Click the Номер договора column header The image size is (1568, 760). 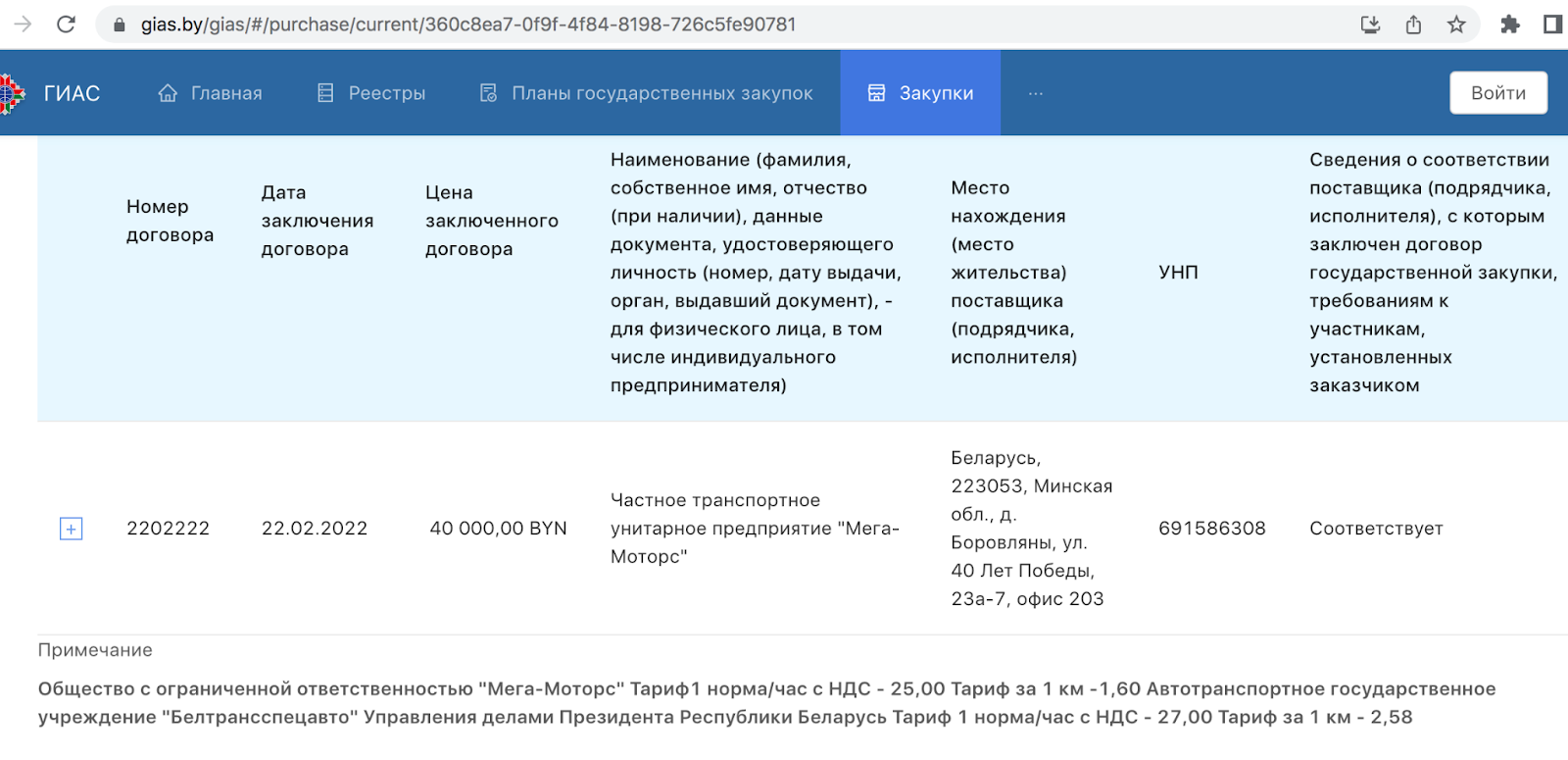tap(170, 221)
